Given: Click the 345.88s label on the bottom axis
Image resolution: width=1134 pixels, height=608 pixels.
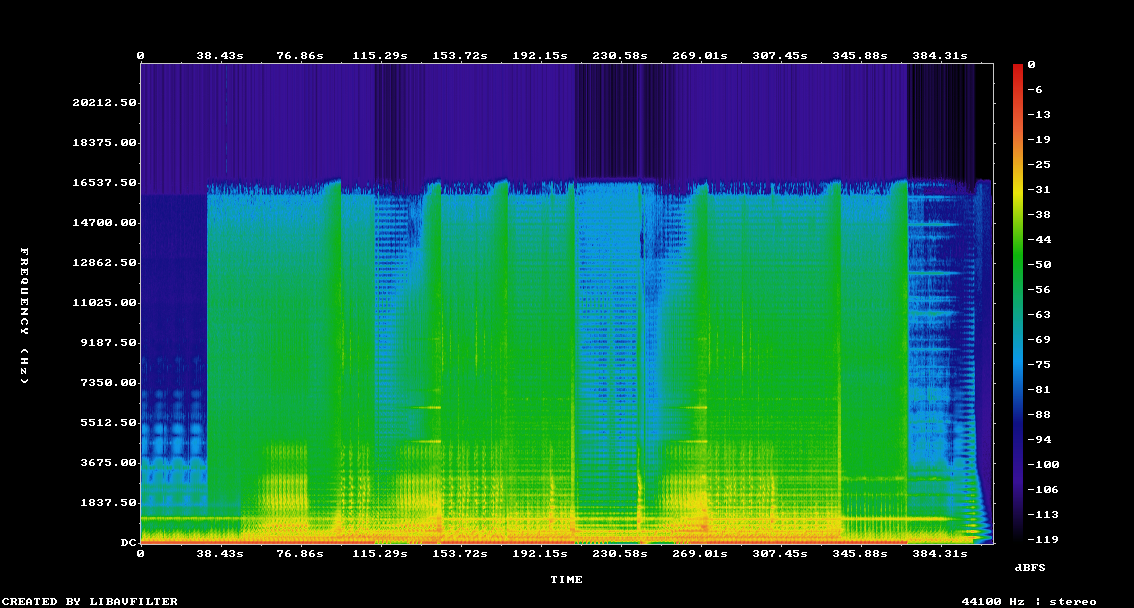Looking at the screenshot, I should tap(861, 553).
